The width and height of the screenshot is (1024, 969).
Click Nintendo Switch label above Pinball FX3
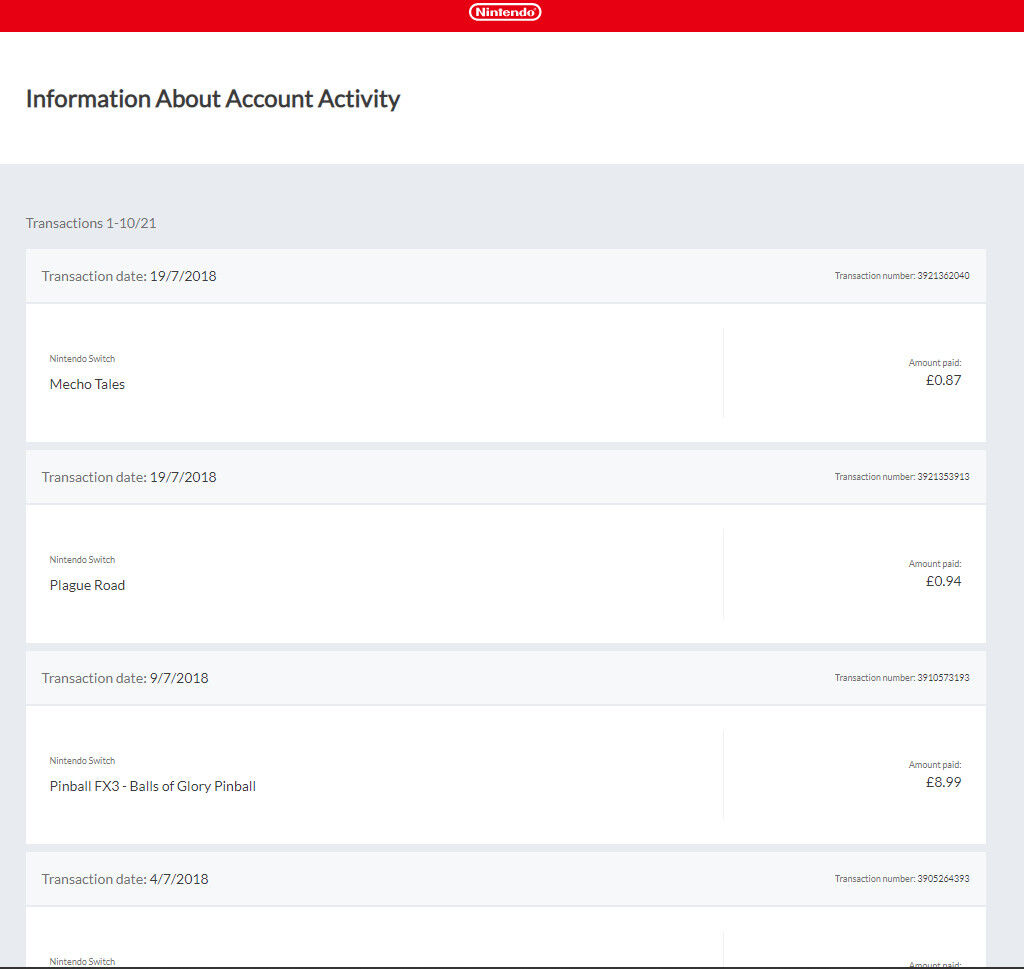click(x=82, y=761)
